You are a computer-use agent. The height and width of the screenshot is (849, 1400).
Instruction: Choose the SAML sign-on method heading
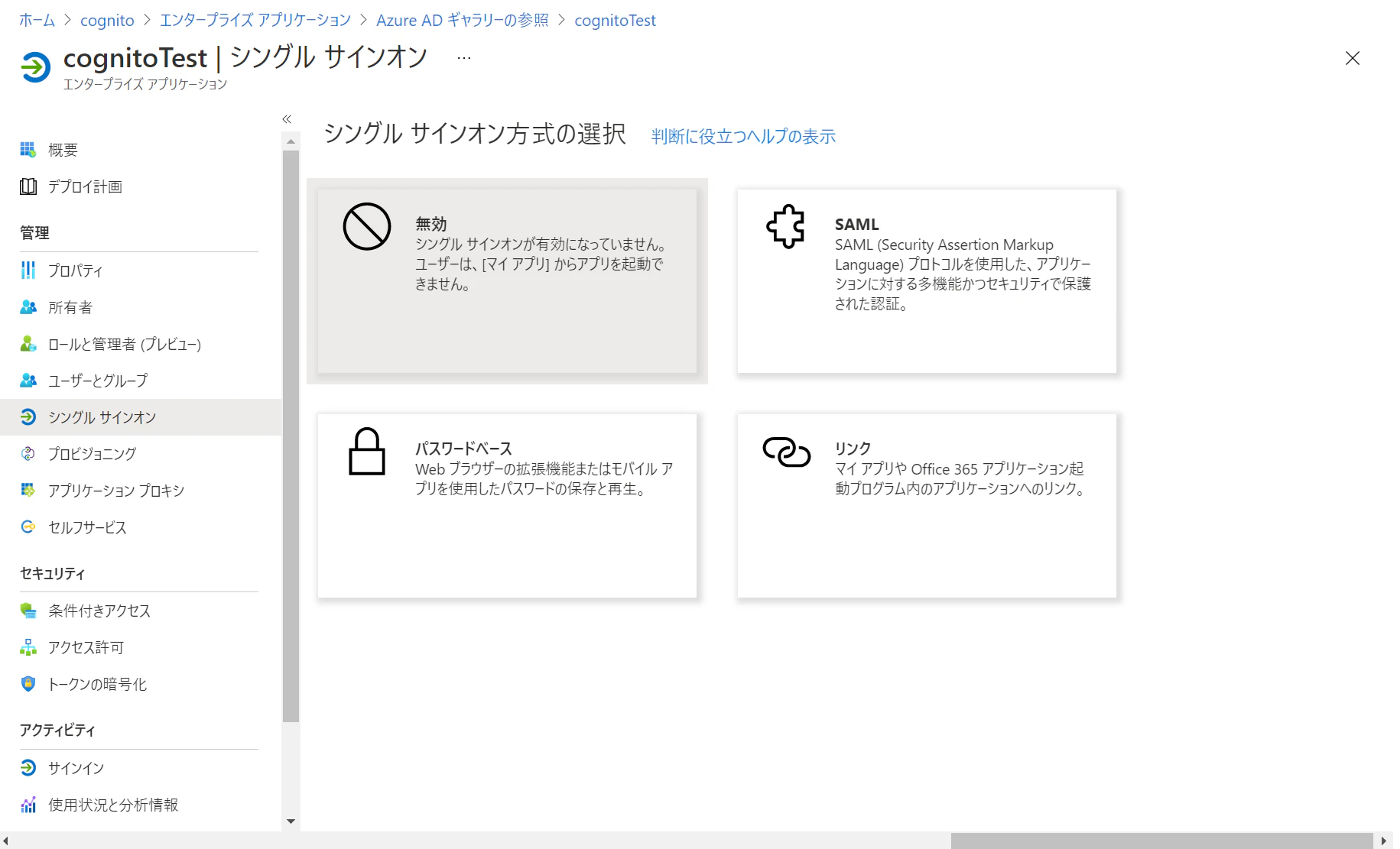pos(856,224)
